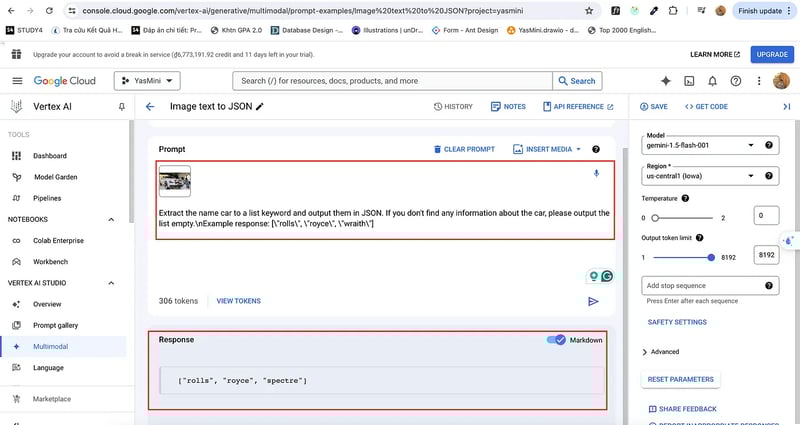
Task: Click the car image thumbnail in prompt
Action: pyautogui.click(x=175, y=181)
